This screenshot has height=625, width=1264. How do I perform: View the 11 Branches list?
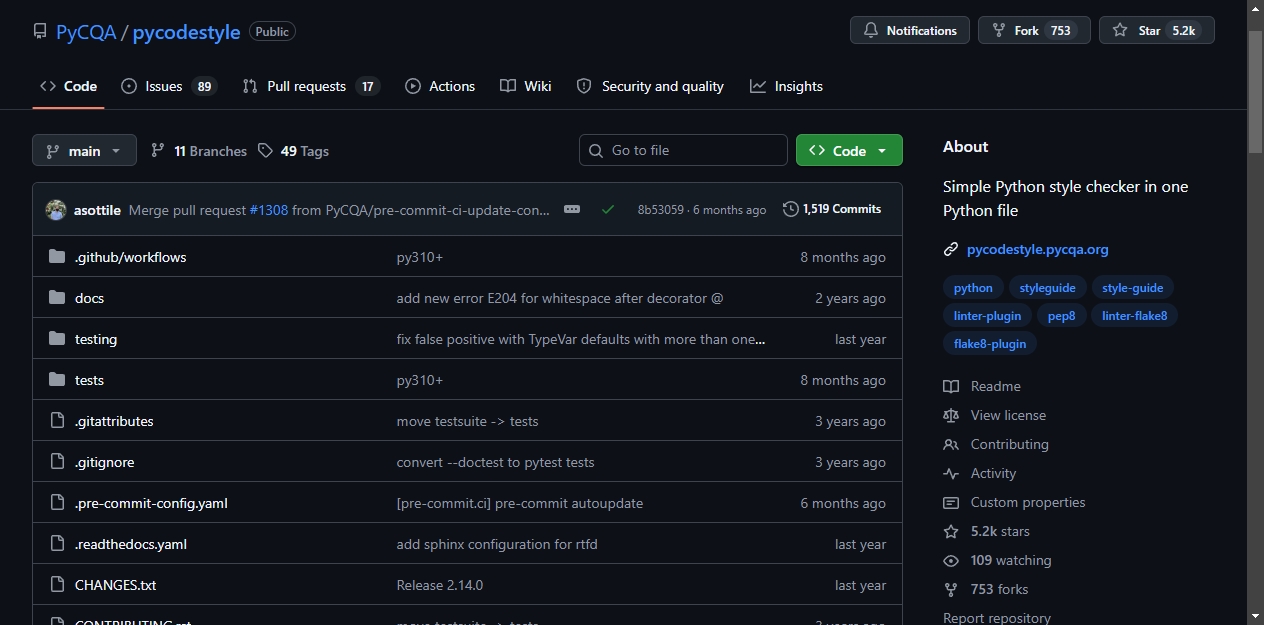199,151
